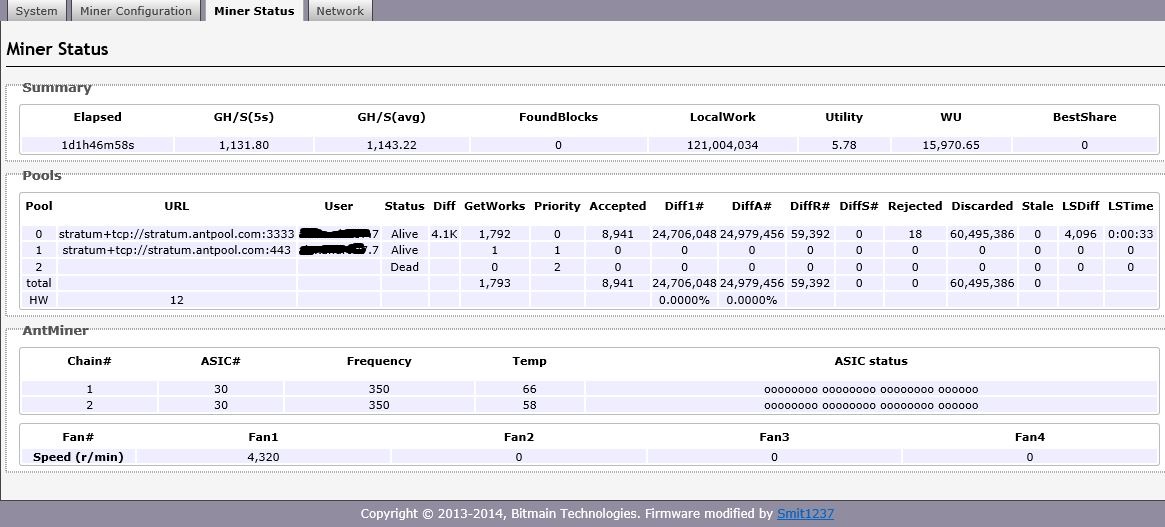Viewport: 1165px width, 527px height.
Task: Open the Miner Configuration tab
Action: (136, 11)
